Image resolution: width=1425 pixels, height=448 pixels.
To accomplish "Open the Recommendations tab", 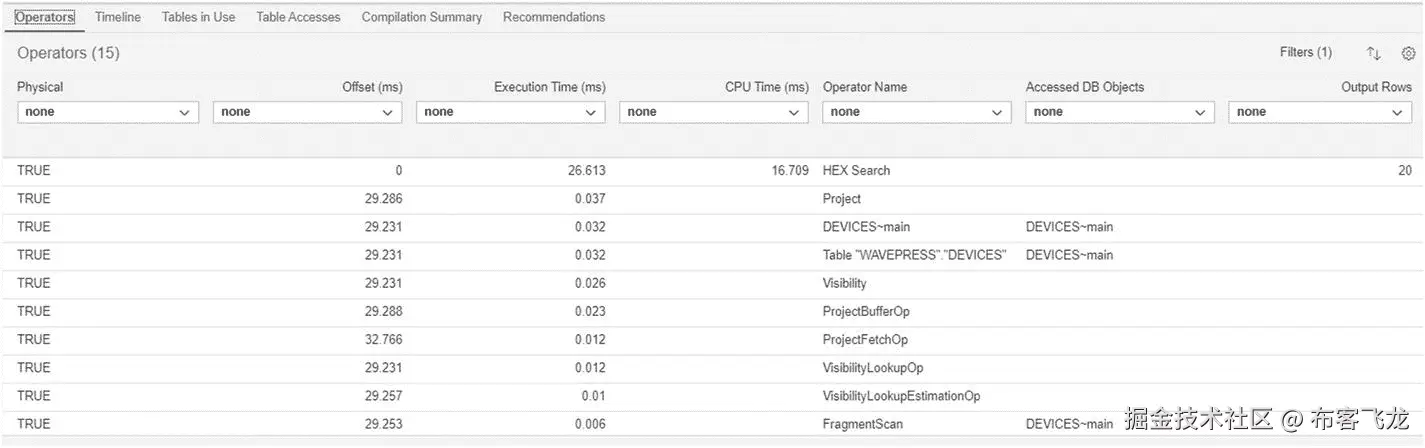I will 554,17.
